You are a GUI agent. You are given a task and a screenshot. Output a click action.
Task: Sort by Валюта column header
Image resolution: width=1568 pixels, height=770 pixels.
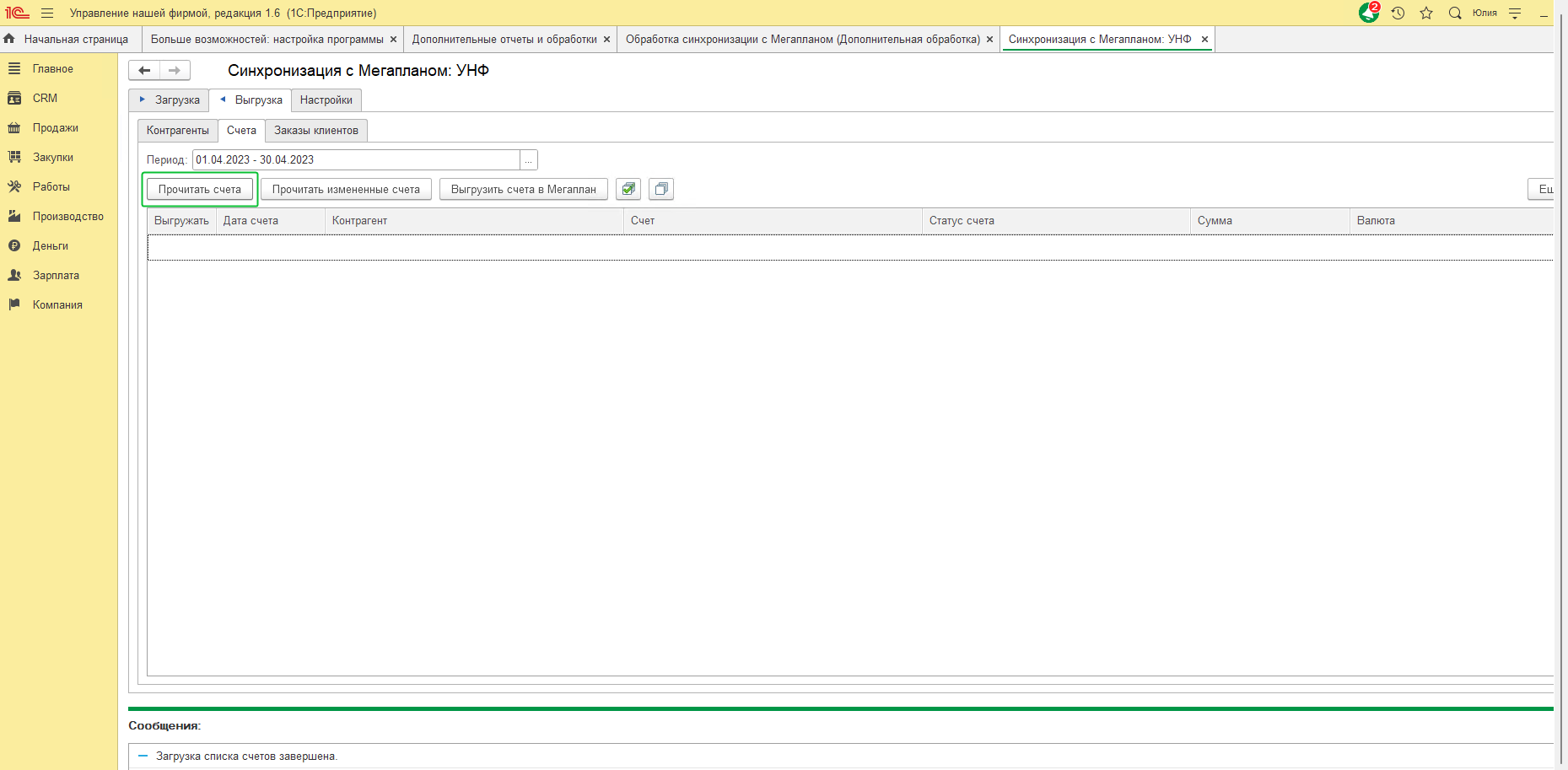[1451, 220]
